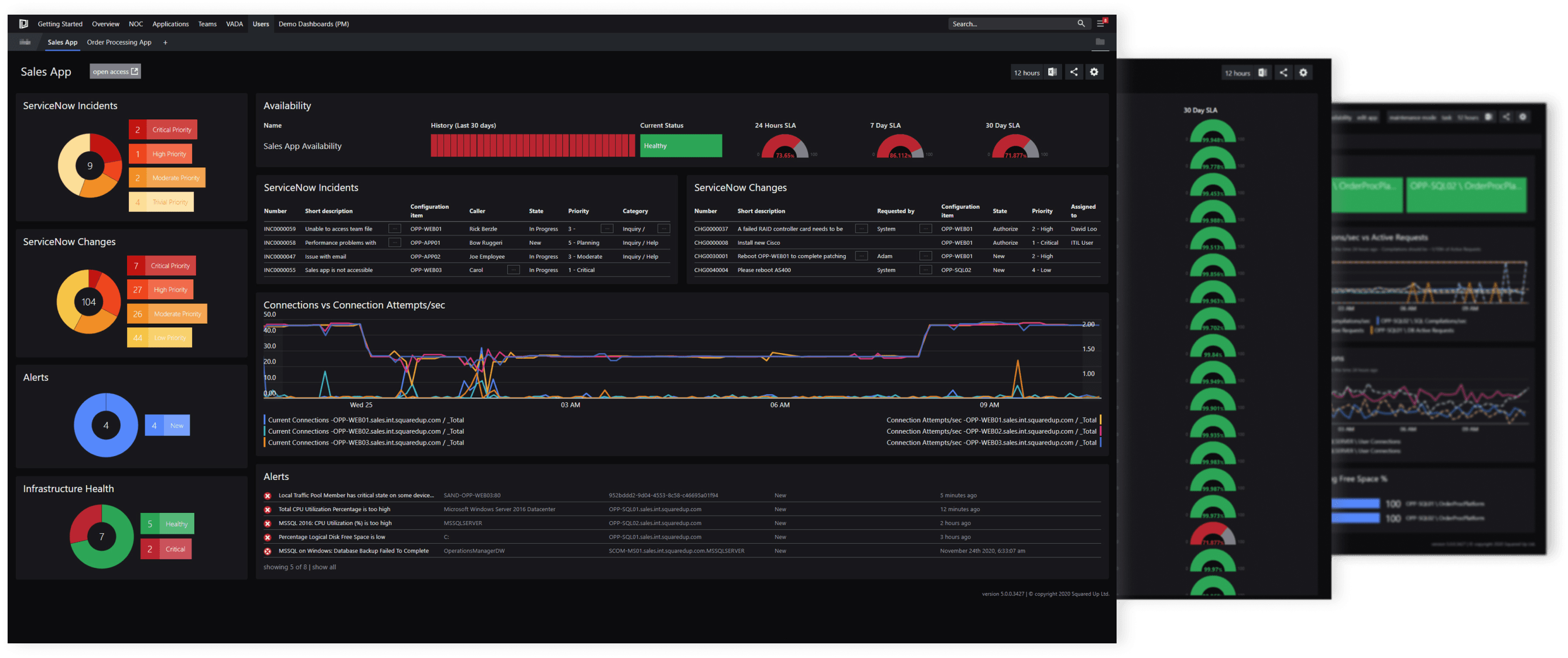This screenshot has height=658, width=1568.
Task: Click error icon on Database Backup Failed alert
Action: 268,551
